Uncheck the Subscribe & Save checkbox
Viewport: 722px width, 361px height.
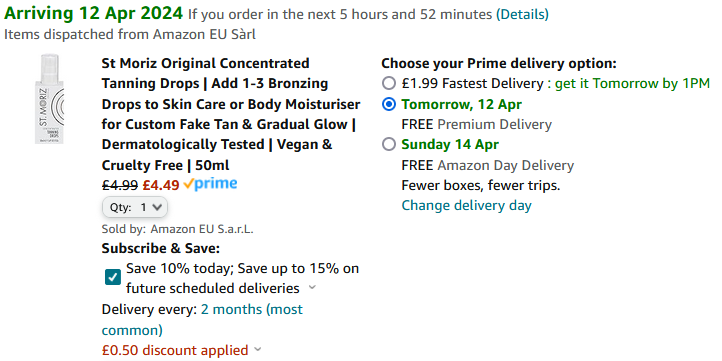(113, 278)
